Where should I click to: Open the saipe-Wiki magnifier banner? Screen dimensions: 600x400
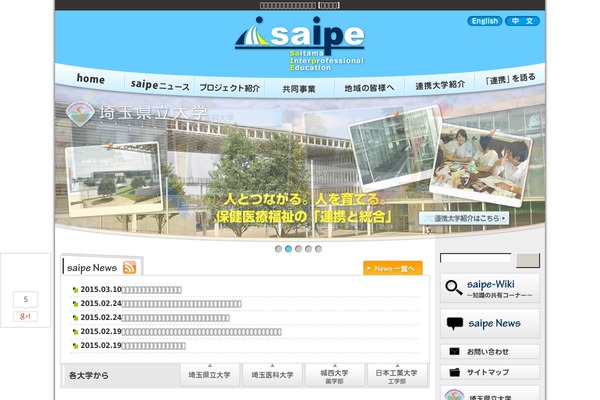coord(490,288)
